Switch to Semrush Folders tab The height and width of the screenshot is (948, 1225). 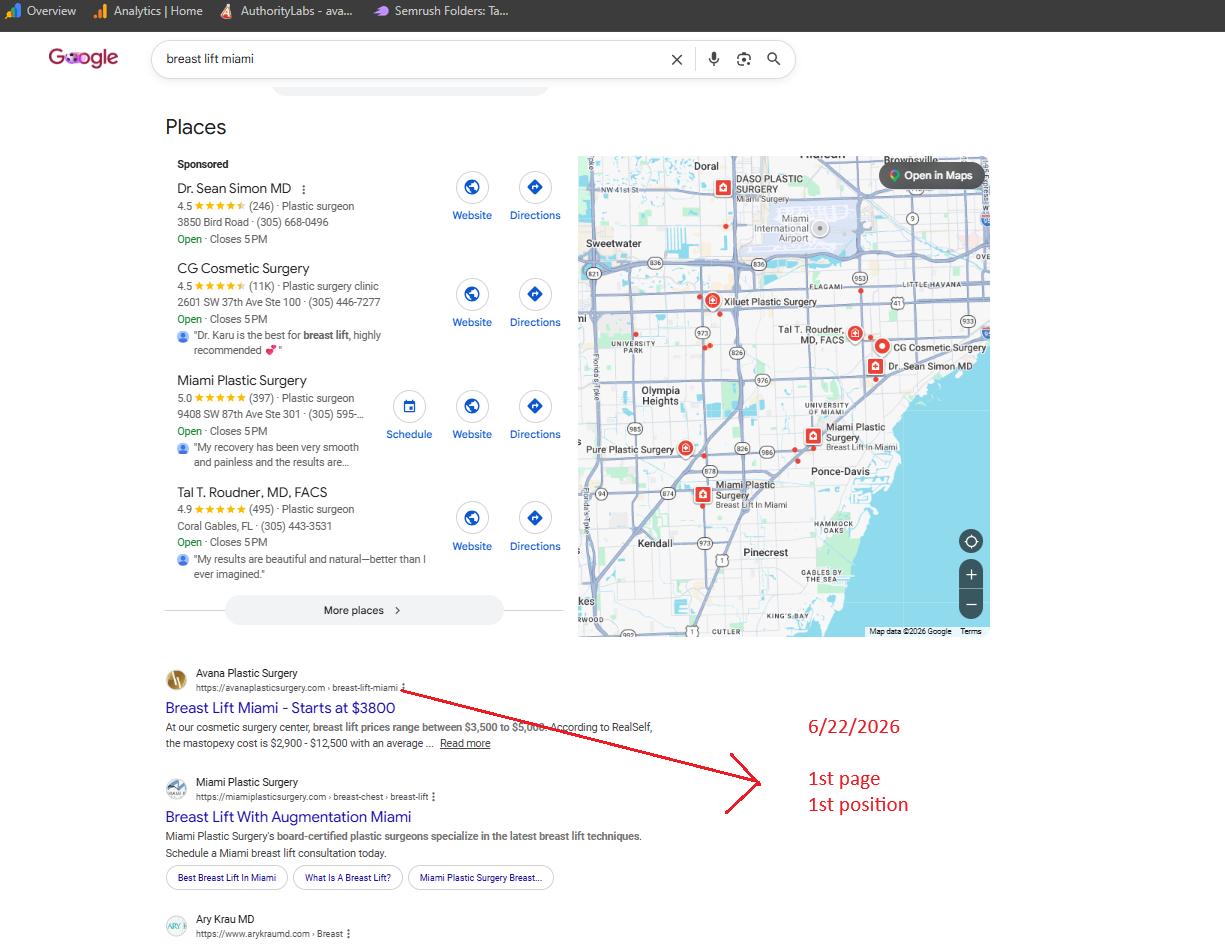point(441,11)
